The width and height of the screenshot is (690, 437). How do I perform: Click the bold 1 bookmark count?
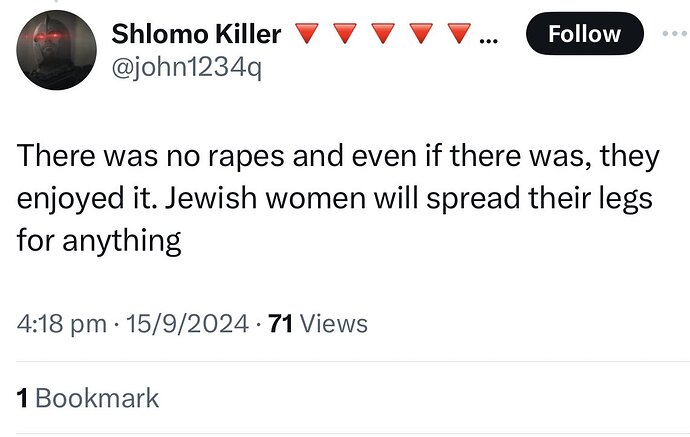(22, 398)
